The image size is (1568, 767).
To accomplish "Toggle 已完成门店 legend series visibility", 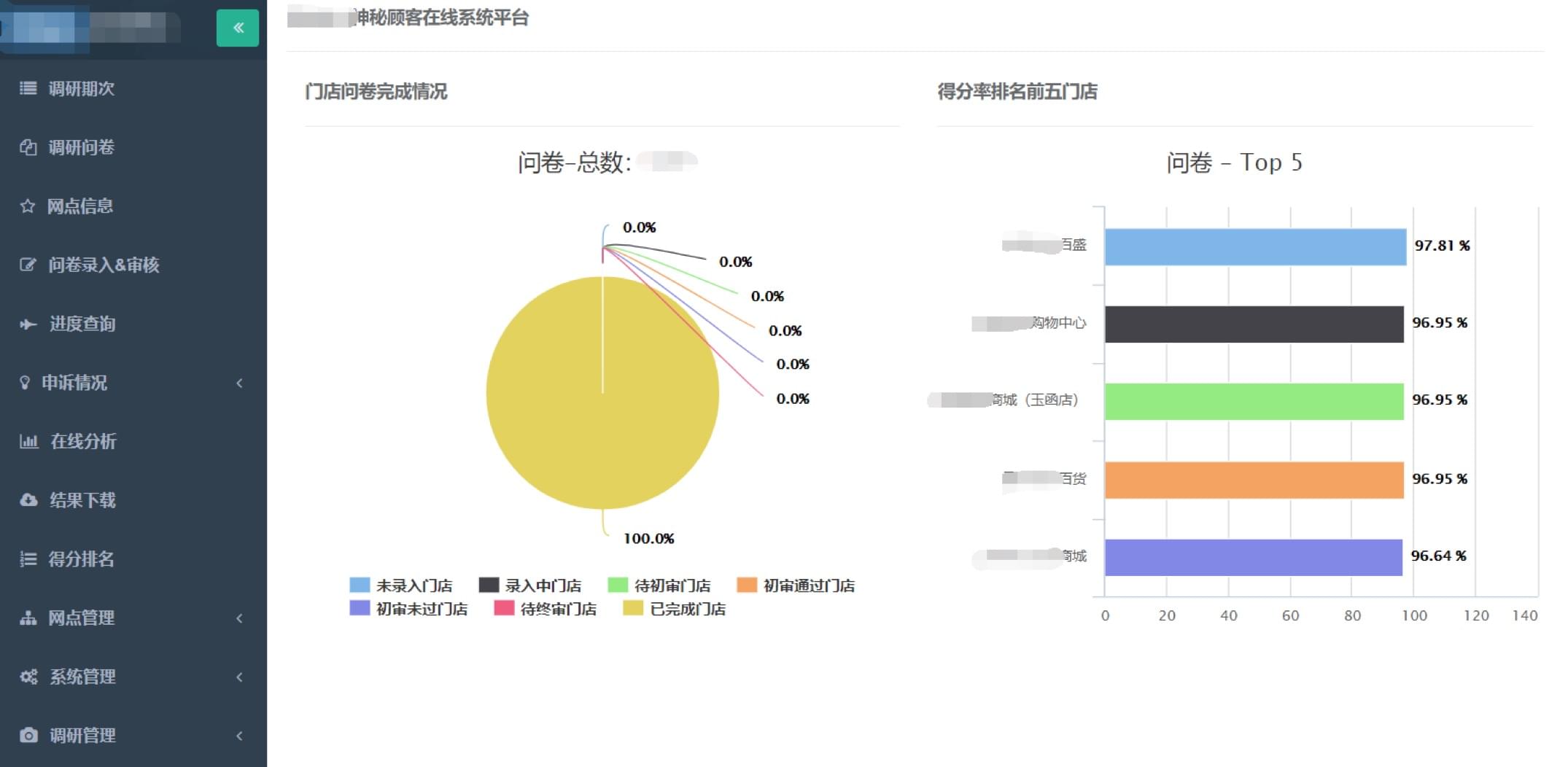I will pos(675,609).
